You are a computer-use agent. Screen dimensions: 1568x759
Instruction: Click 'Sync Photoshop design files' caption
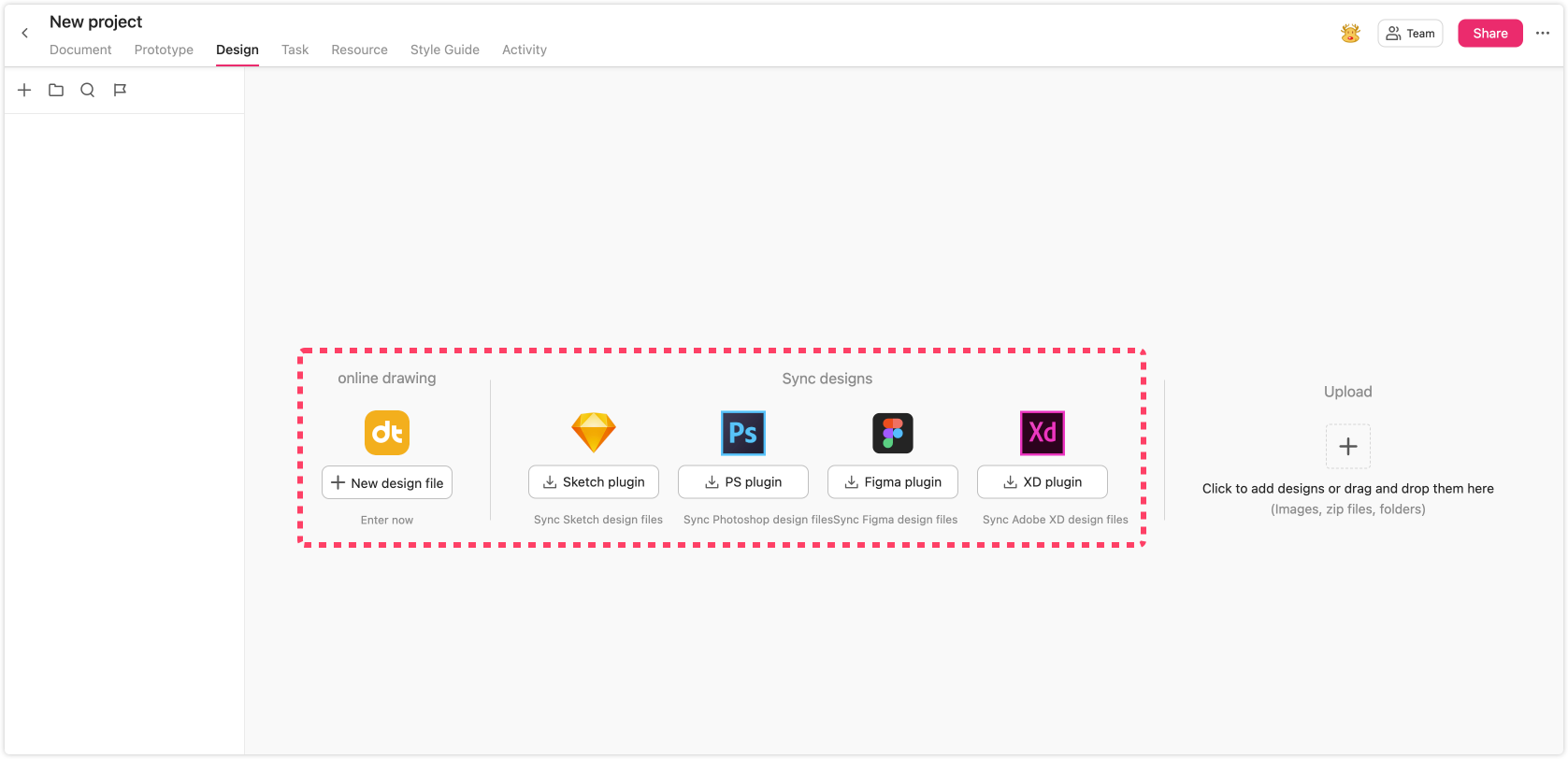coord(757,520)
